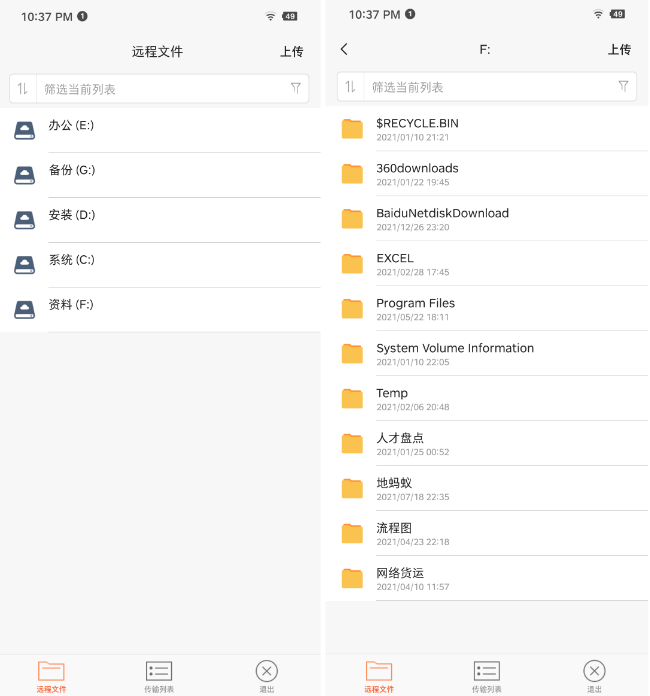Open the 资料 (F:) drive icon
This screenshot has height=696, width=650.
tap(24, 310)
